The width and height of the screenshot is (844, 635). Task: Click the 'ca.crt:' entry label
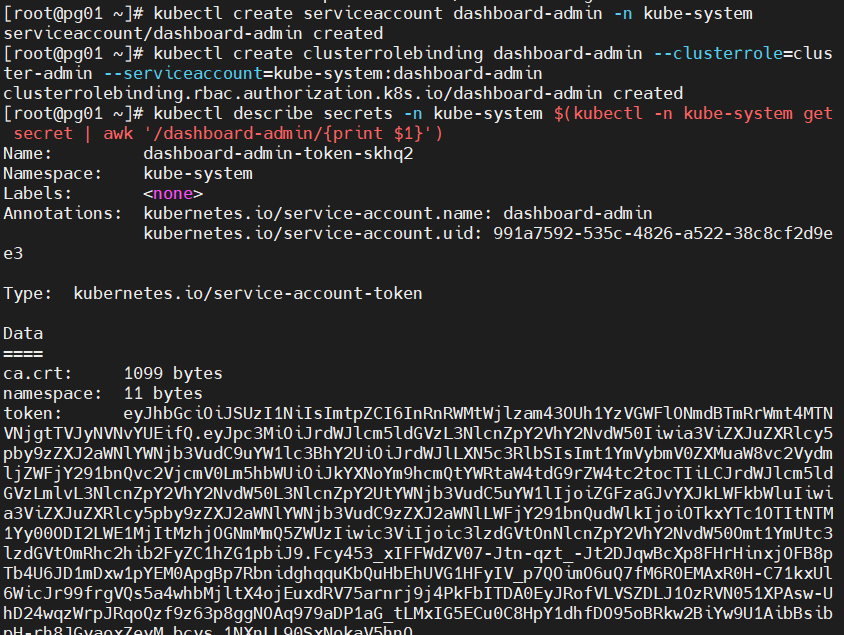pos(37,373)
